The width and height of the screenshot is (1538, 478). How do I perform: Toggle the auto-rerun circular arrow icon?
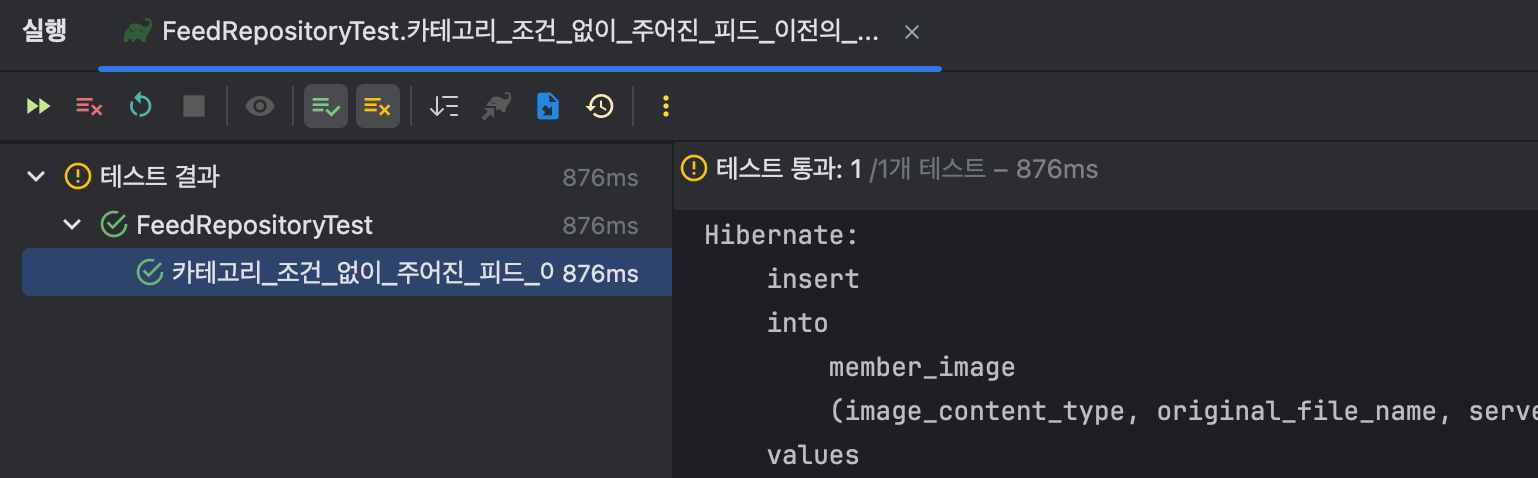click(x=141, y=106)
